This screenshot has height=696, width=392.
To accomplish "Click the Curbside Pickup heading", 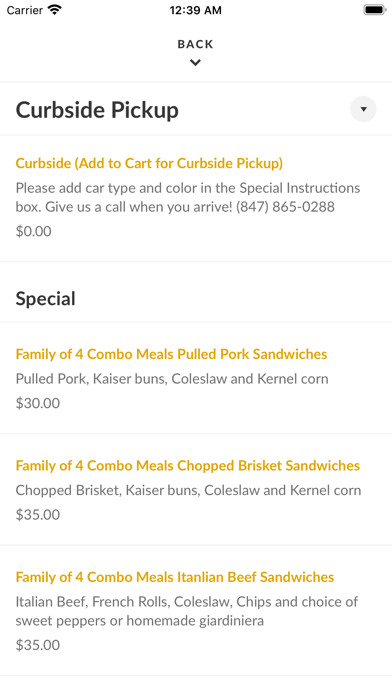I will coord(97,110).
